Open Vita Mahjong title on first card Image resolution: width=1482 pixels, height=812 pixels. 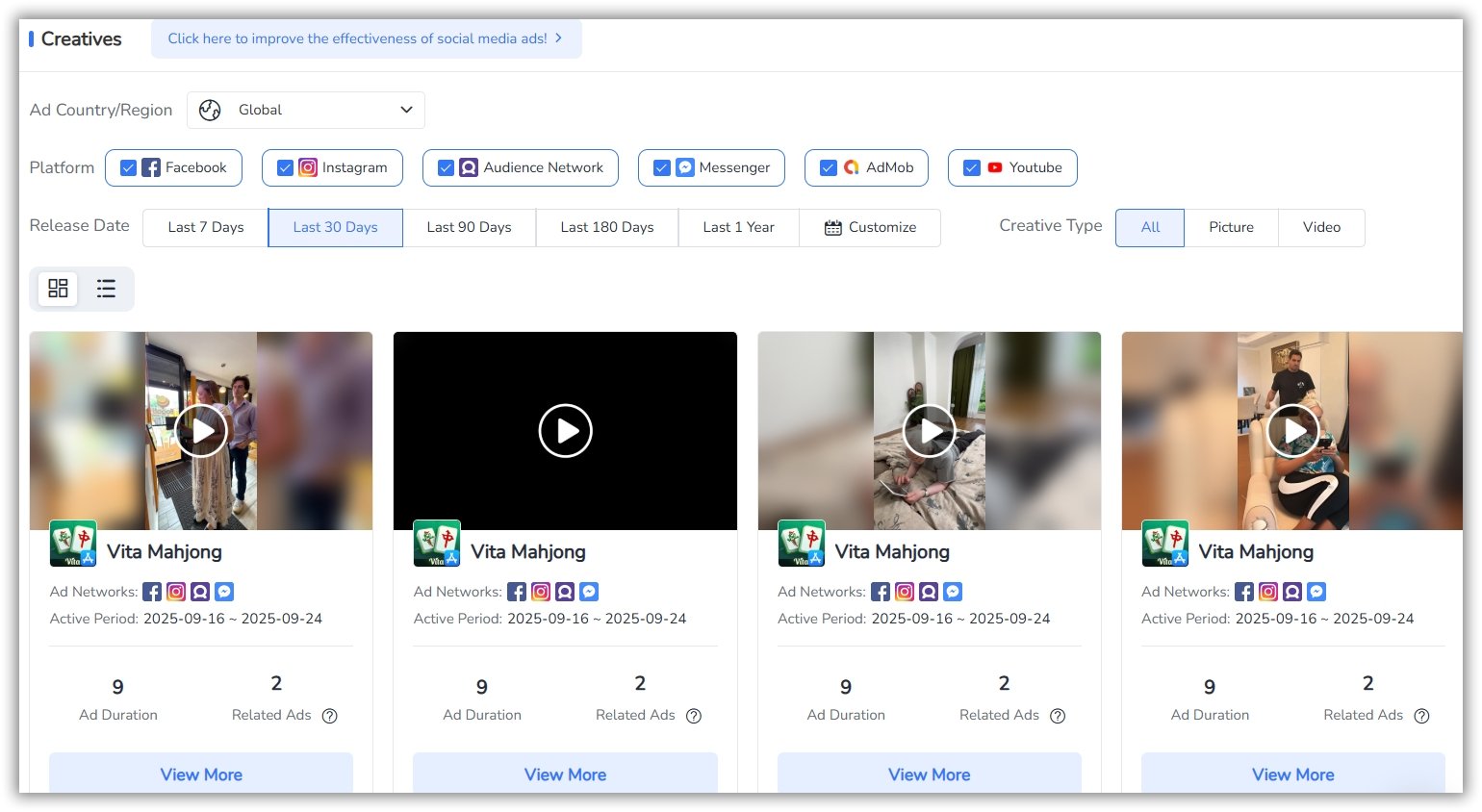165,551
